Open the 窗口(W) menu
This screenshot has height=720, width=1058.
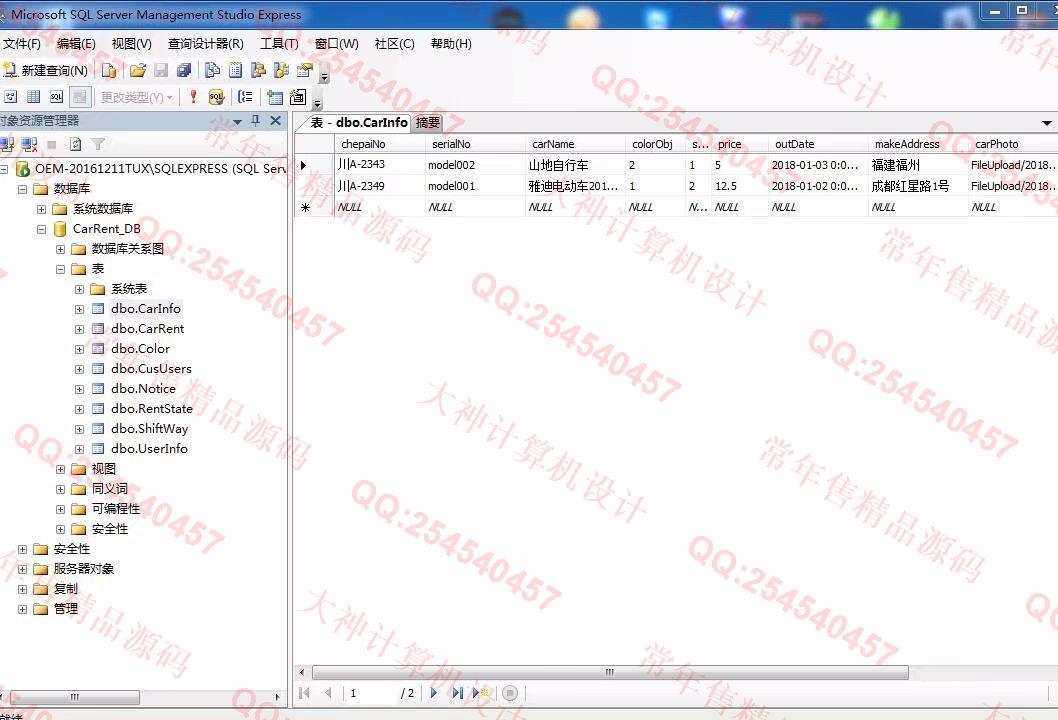pos(337,44)
